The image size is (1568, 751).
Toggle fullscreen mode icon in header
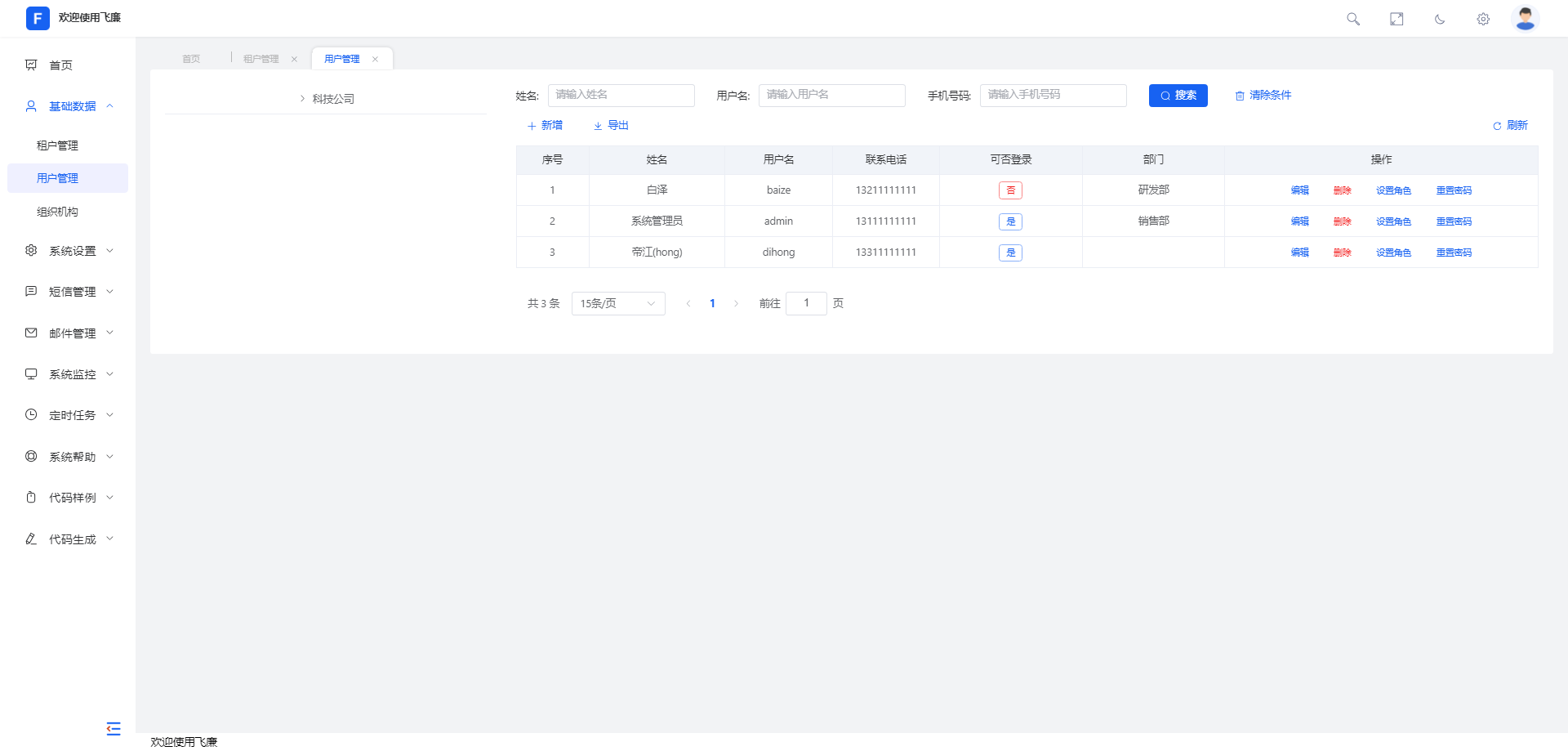[1396, 19]
